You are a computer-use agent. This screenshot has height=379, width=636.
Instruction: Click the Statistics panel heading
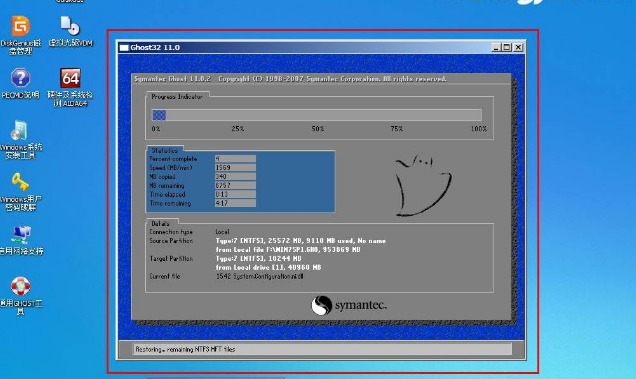point(165,150)
